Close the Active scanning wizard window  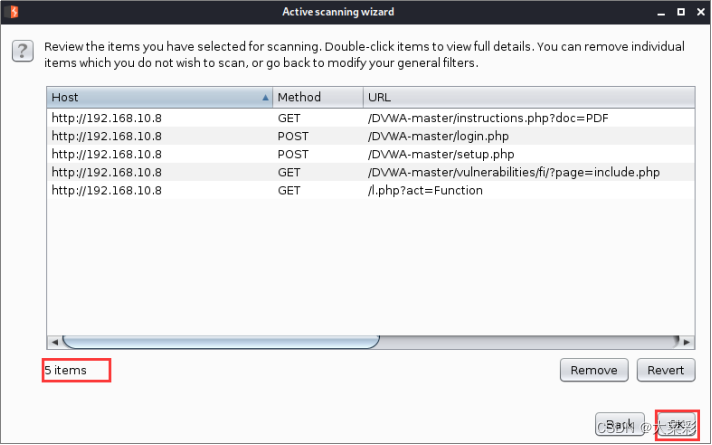(701, 12)
